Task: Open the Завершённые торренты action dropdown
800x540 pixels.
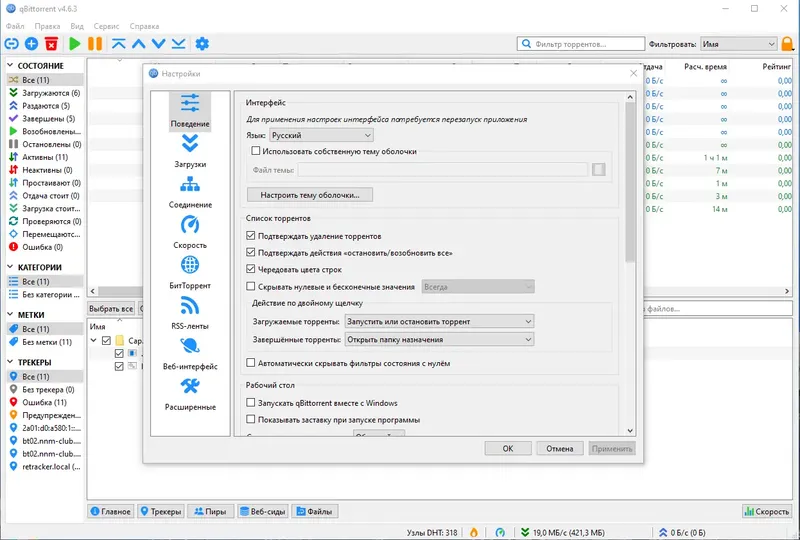Action: point(439,339)
